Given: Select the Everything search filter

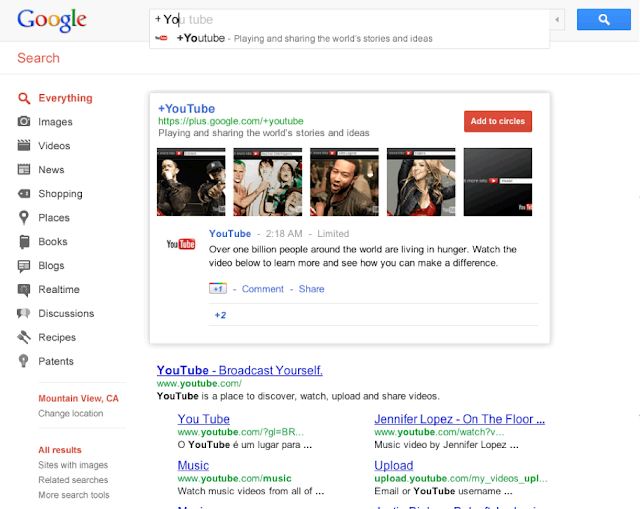Looking at the screenshot, I should click(66, 98).
